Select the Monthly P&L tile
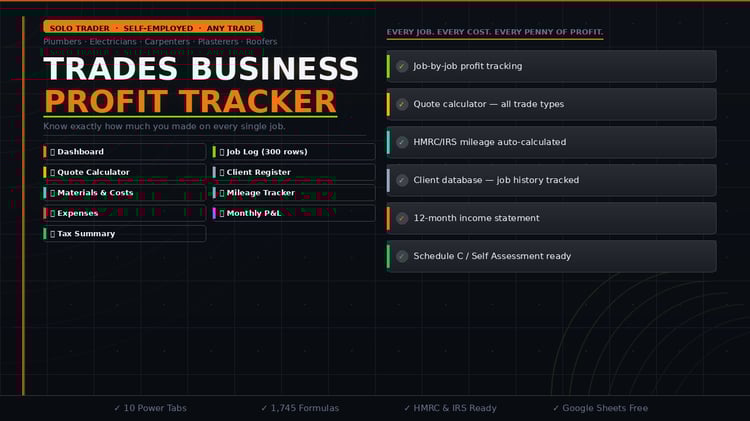Image resolution: width=750 pixels, height=421 pixels. 294,213
